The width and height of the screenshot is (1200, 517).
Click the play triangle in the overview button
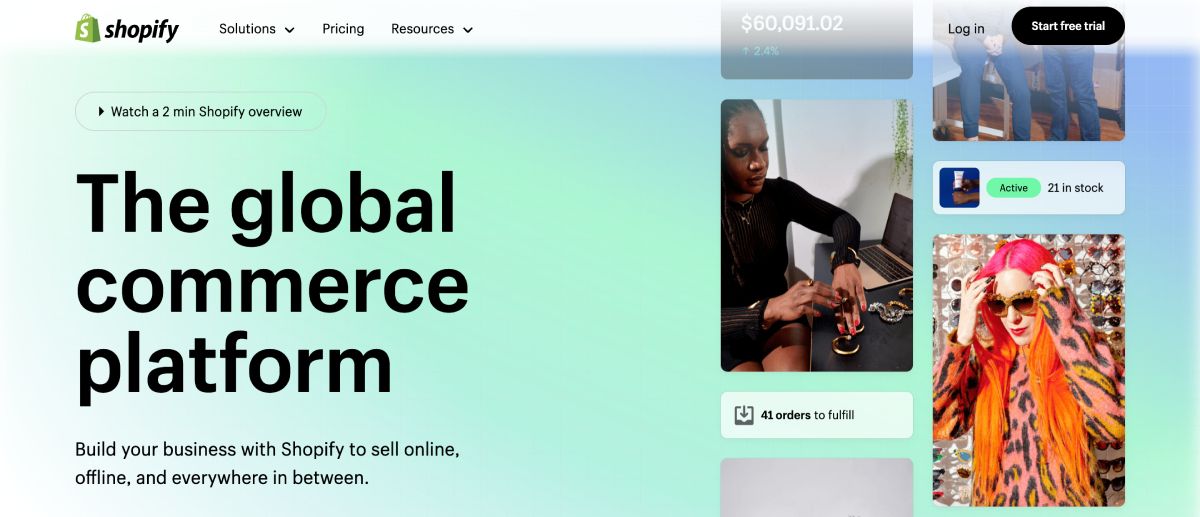pos(101,112)
